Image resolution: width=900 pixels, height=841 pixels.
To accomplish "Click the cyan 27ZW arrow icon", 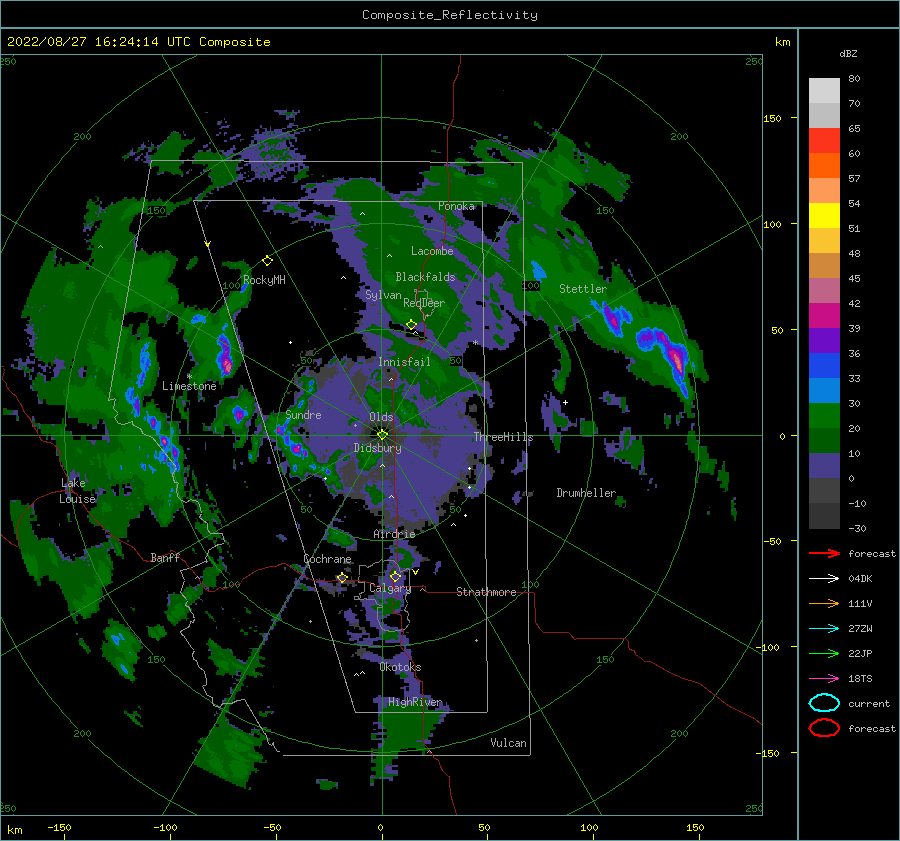I will (x=824, y=629).
